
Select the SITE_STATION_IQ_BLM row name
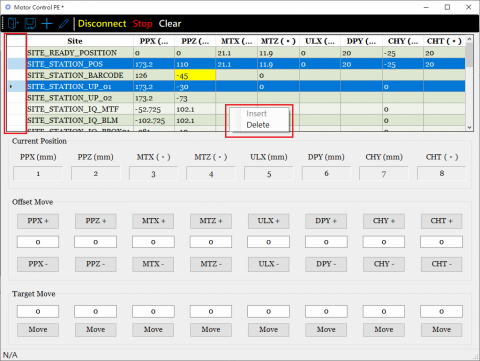tap(72, 120)
